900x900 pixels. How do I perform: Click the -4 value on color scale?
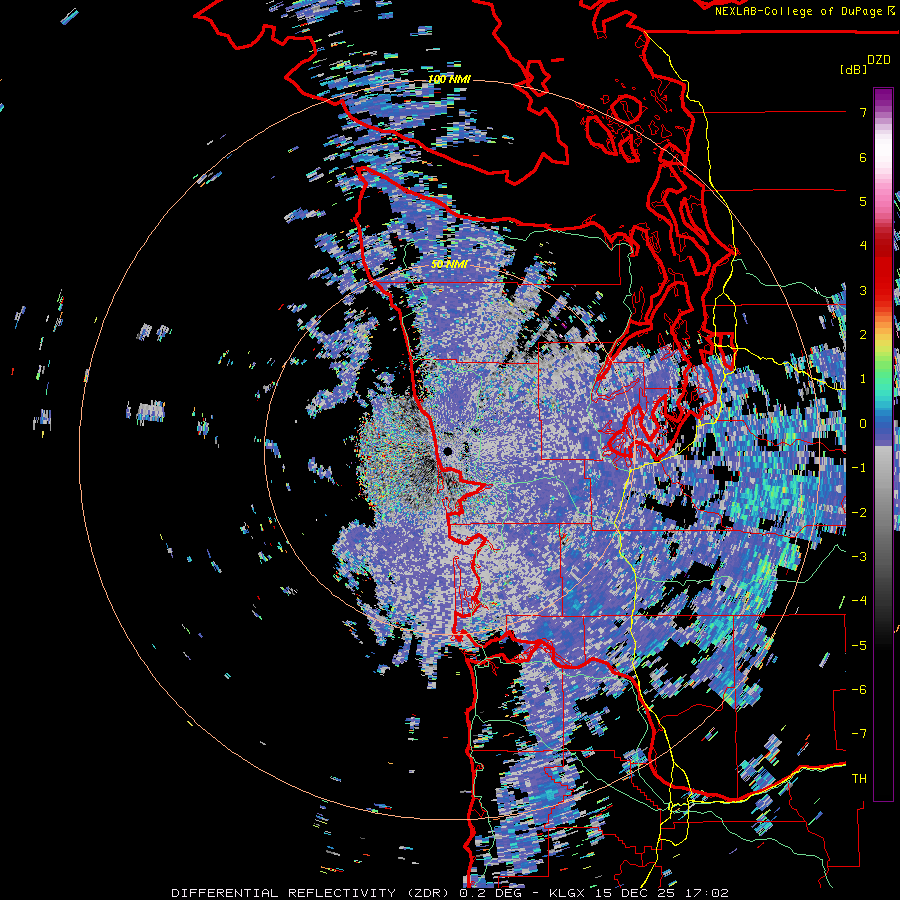tap(859, 601)
